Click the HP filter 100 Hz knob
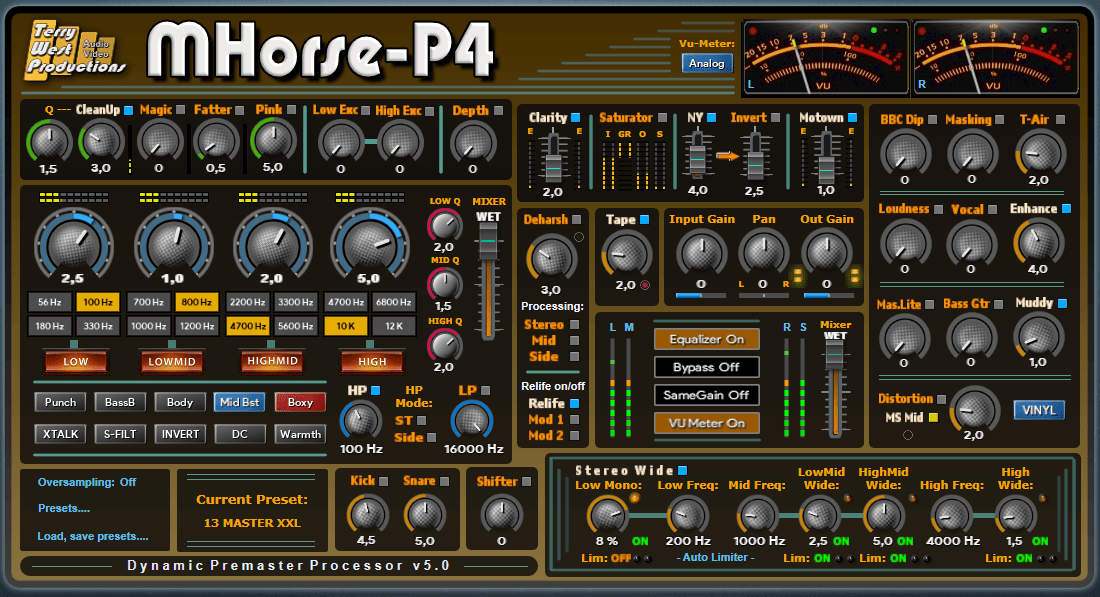The height and width of the screenshot is (597, 1100). coord(361,420)
